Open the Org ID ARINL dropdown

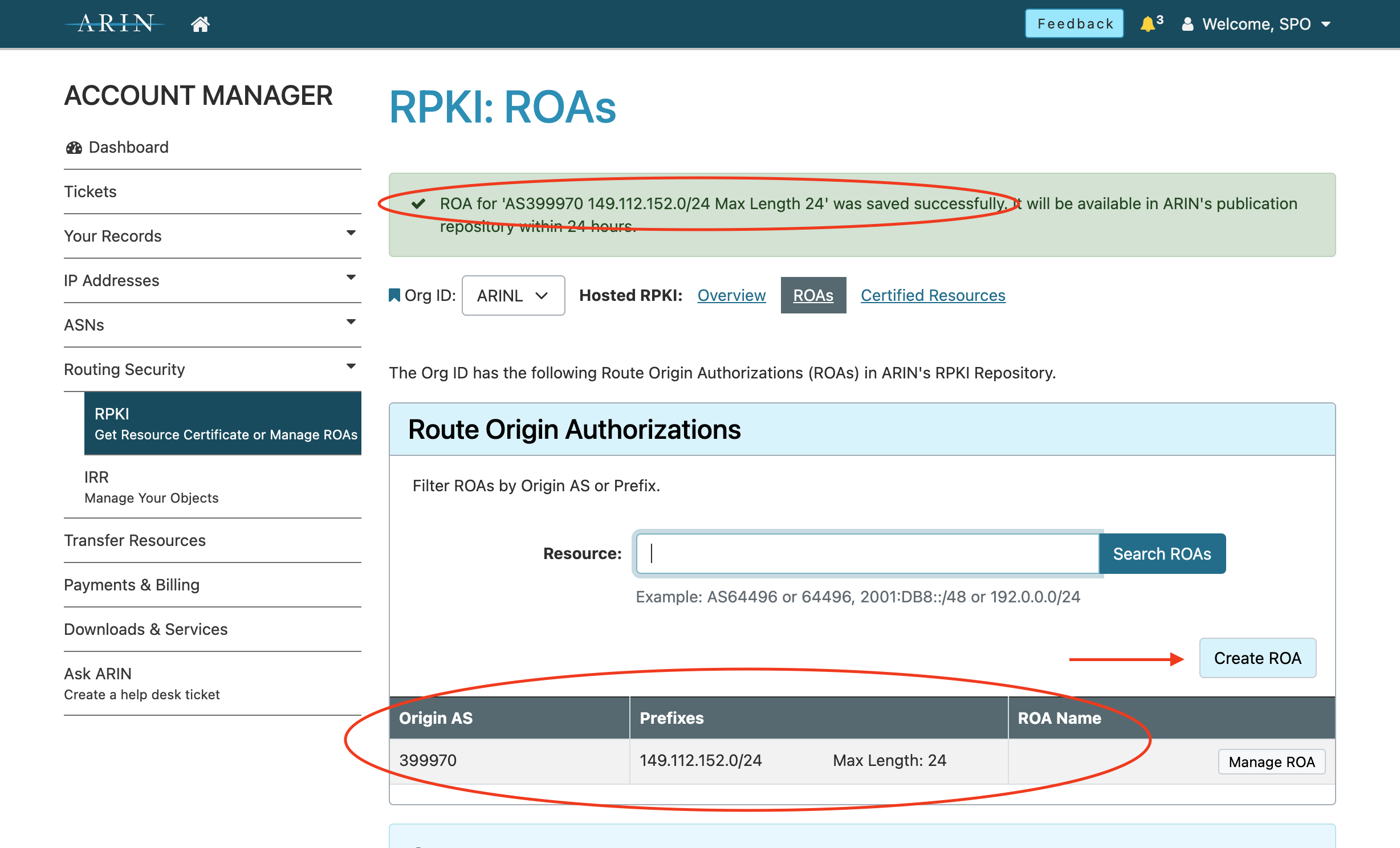[513, 295]
